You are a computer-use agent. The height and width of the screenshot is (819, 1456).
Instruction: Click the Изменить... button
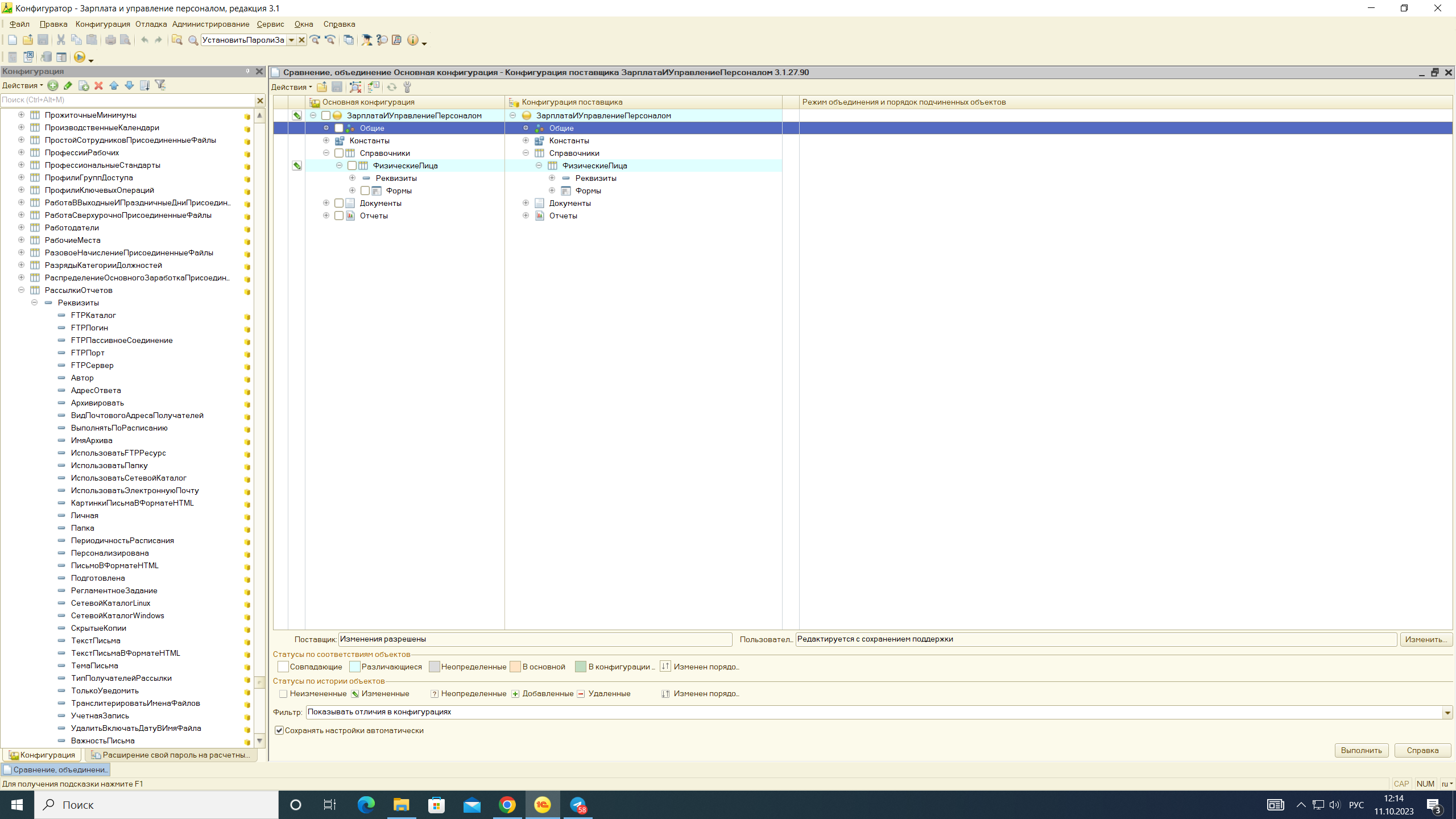(1426, 639)
